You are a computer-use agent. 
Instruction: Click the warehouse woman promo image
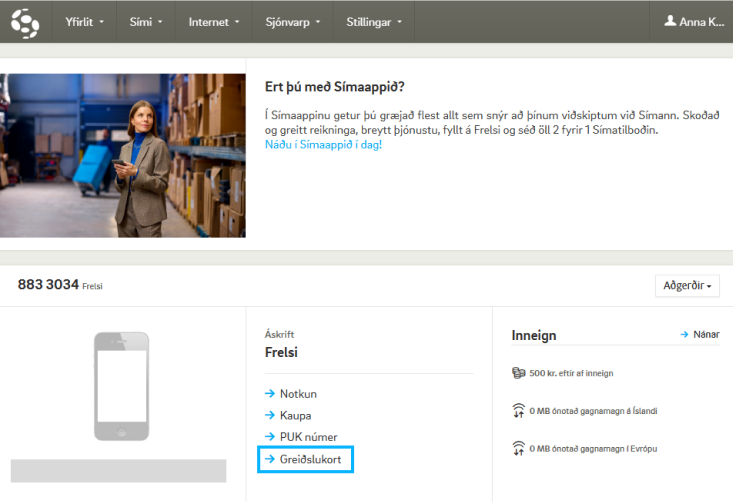[122, 155]
